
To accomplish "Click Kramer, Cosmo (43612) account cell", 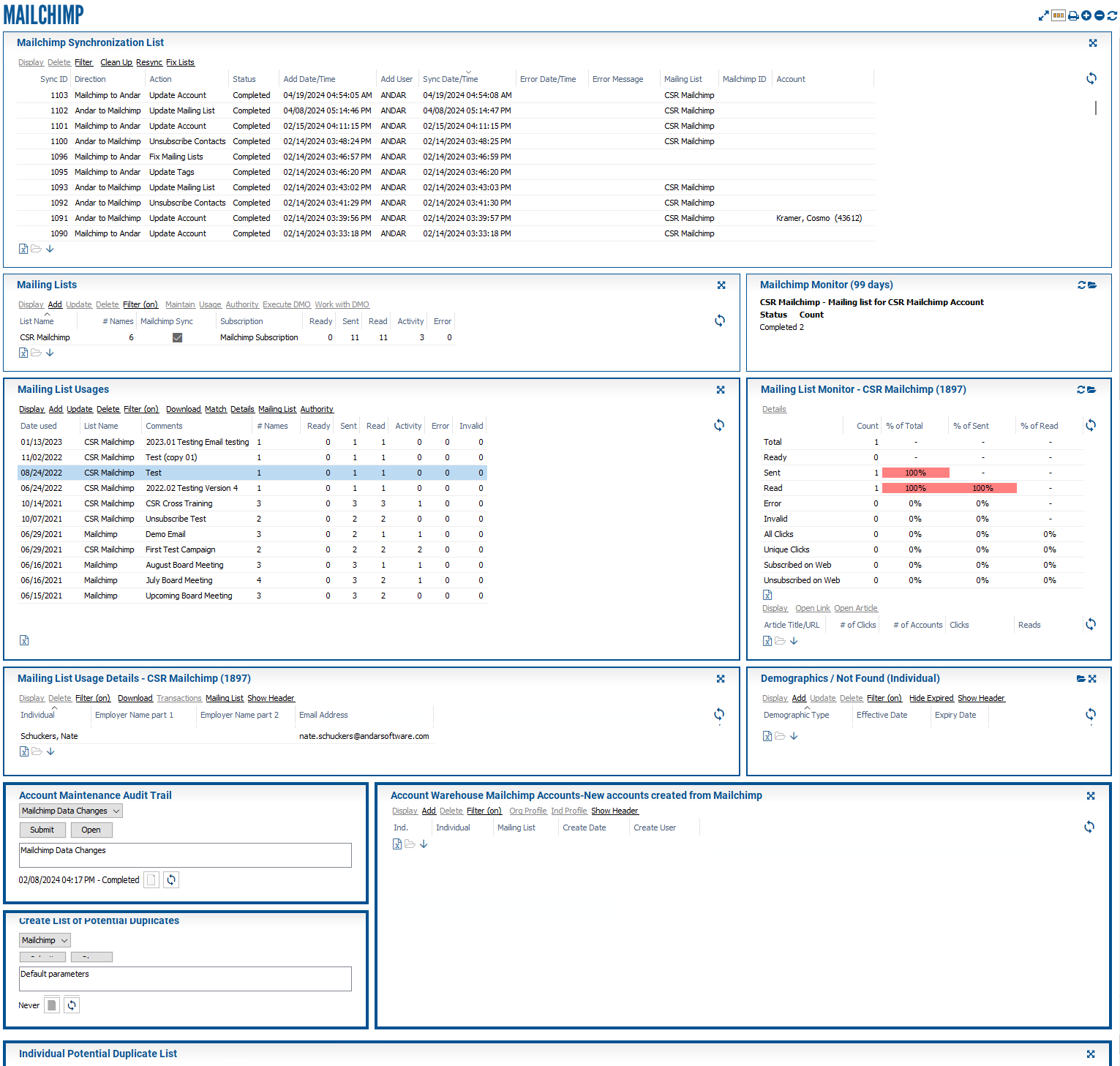I will point(819,218).
